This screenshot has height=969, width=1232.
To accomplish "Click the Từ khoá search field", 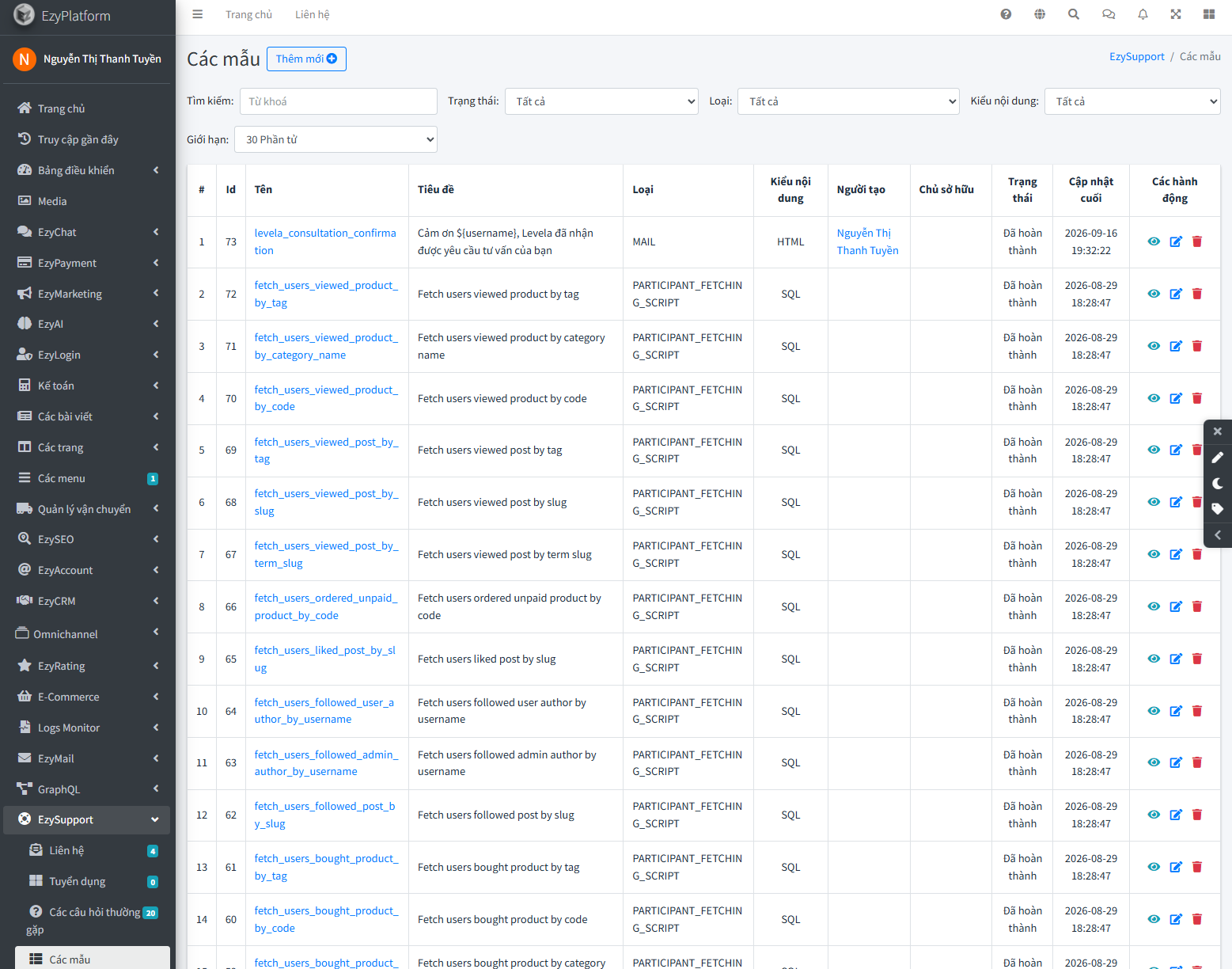I will 339,101.
